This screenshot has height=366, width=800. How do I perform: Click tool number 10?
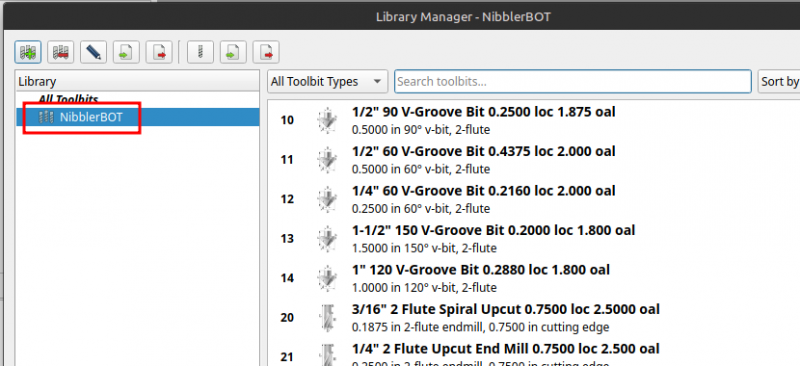287,120
